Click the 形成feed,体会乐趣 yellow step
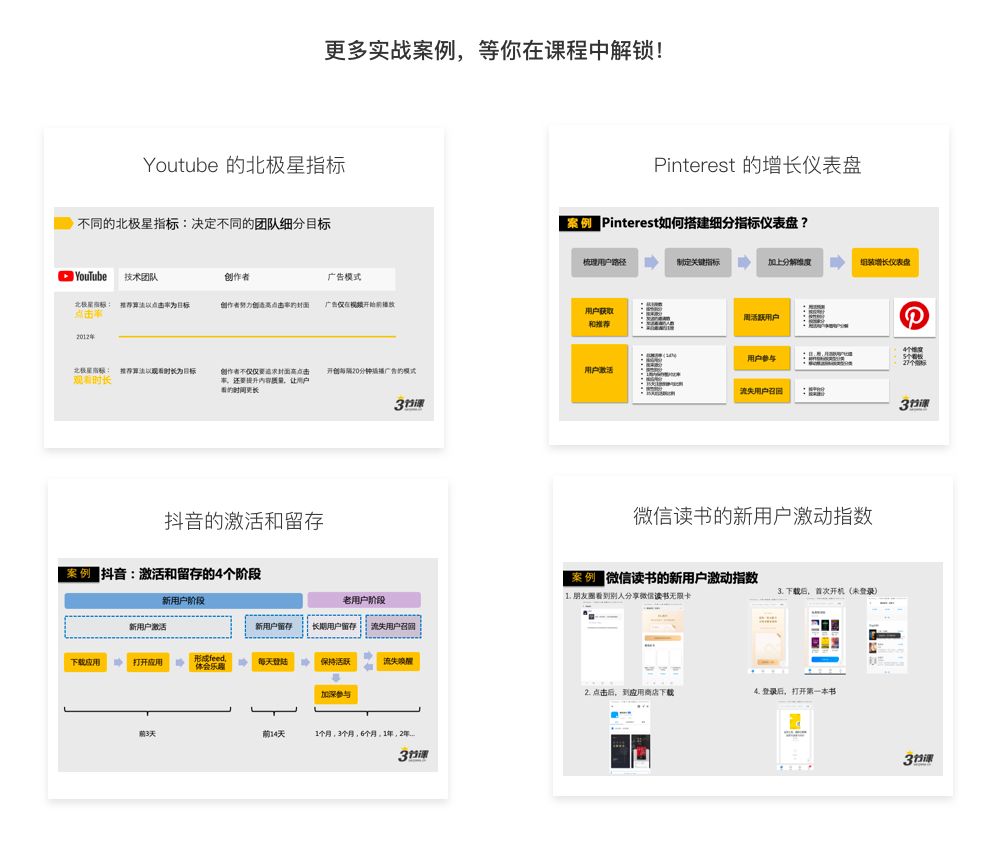 point(210,662)
